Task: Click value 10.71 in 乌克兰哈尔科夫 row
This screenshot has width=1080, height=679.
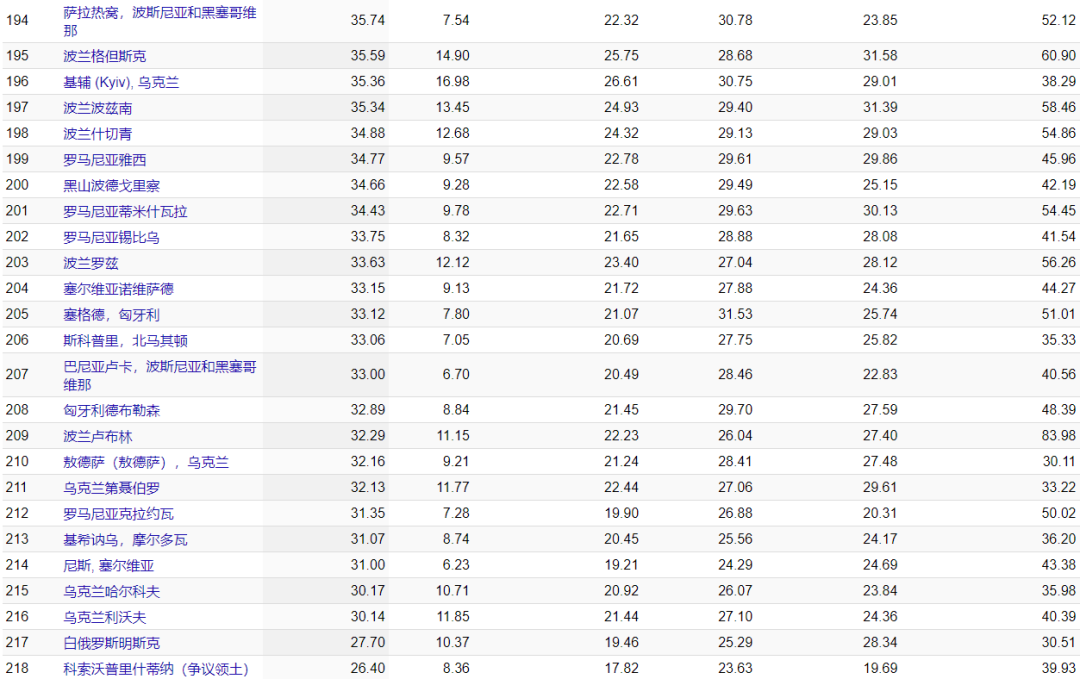Action: [x=453, y=590]
